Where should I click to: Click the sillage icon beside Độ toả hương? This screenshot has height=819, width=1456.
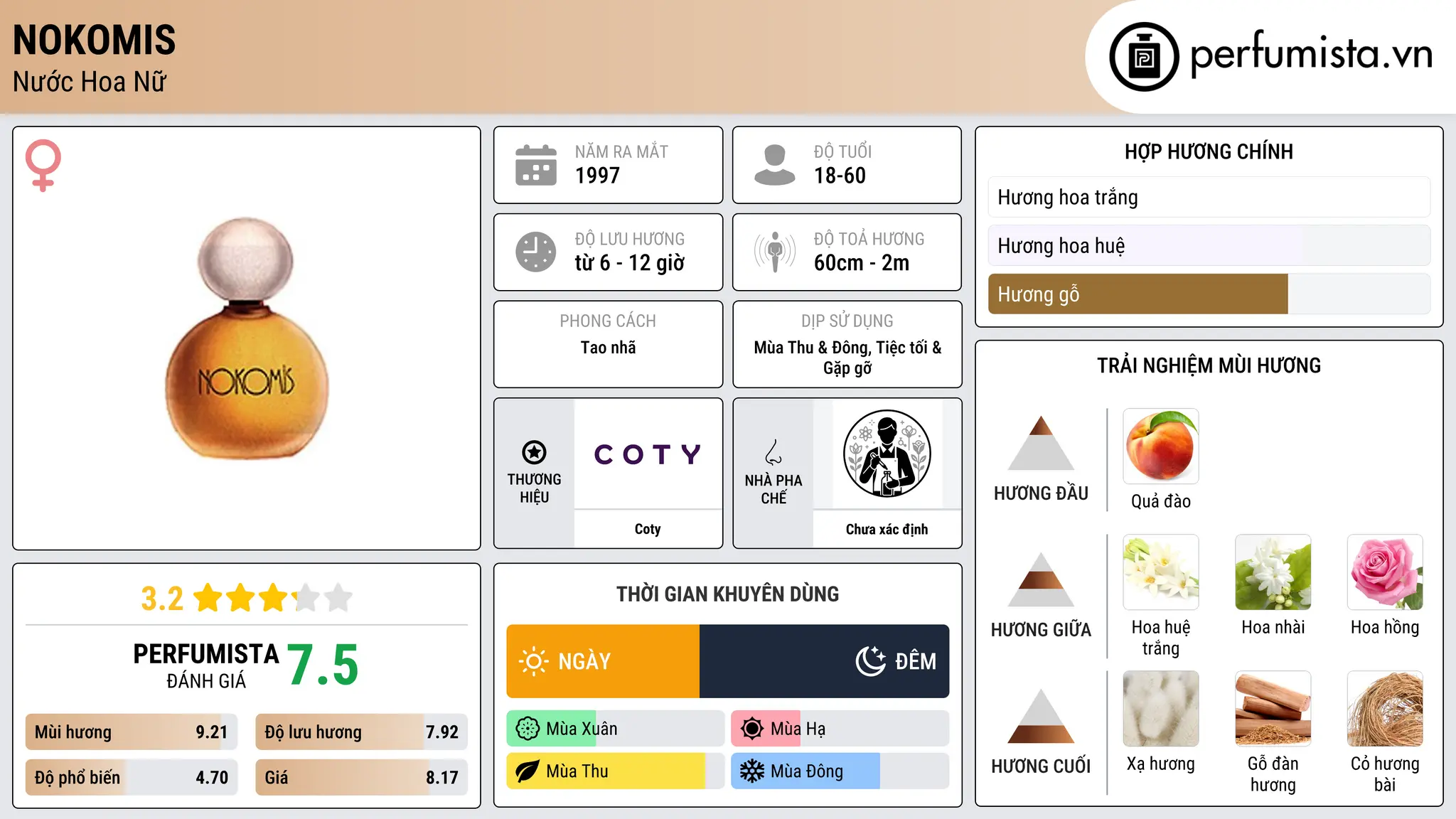[775, 252]
